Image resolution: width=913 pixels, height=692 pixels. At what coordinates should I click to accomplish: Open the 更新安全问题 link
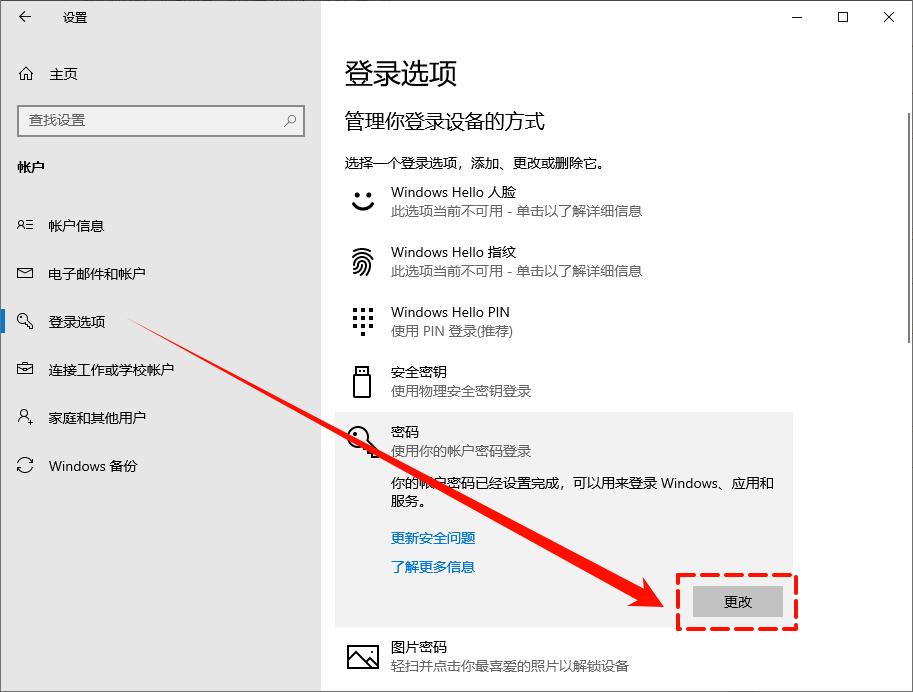[433, 538]
